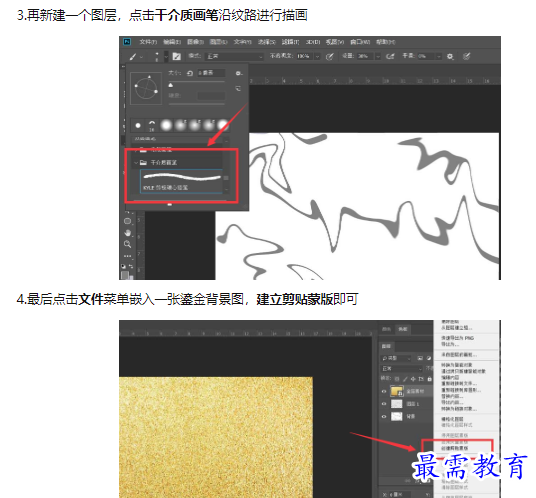Open the 视图(V) menu
Viewport: 536px width, 498px height.
point(335,42)
